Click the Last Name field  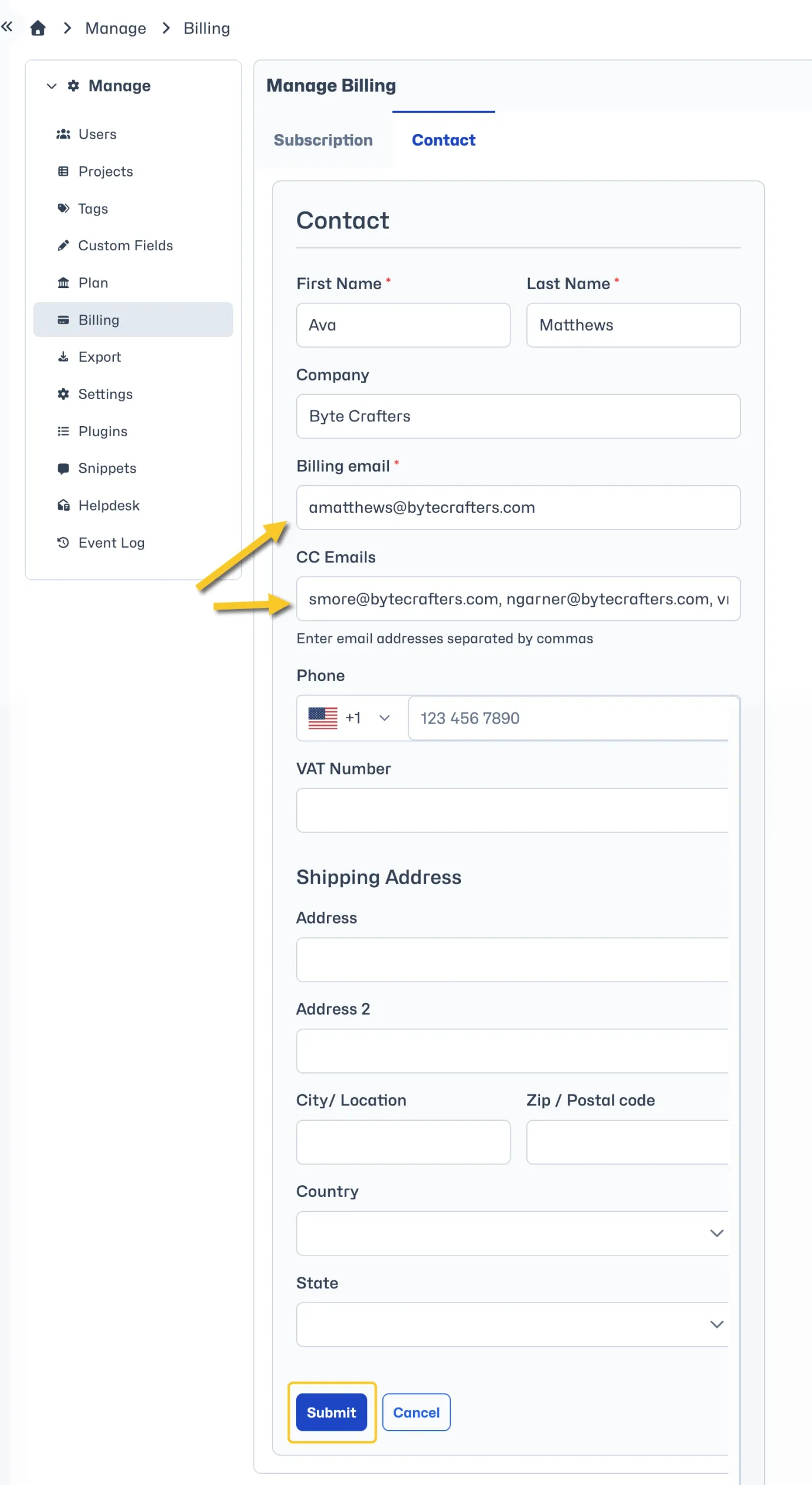point(634,325)
